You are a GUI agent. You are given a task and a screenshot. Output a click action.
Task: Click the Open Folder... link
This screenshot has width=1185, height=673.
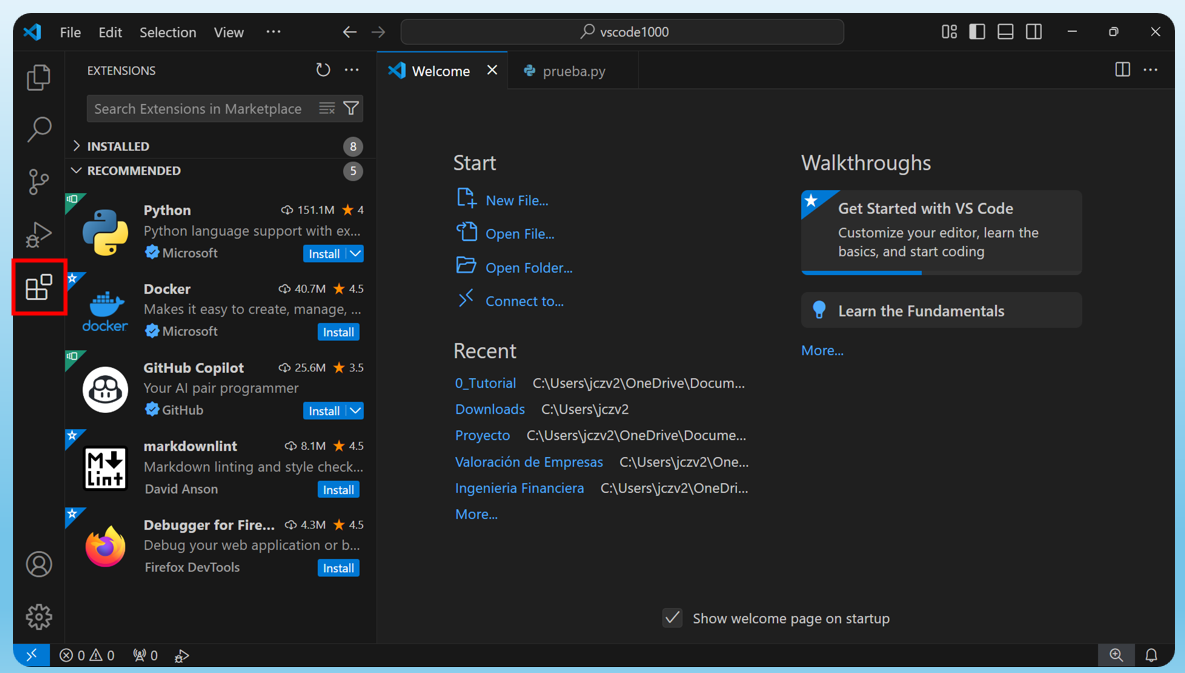coord(529,267)
